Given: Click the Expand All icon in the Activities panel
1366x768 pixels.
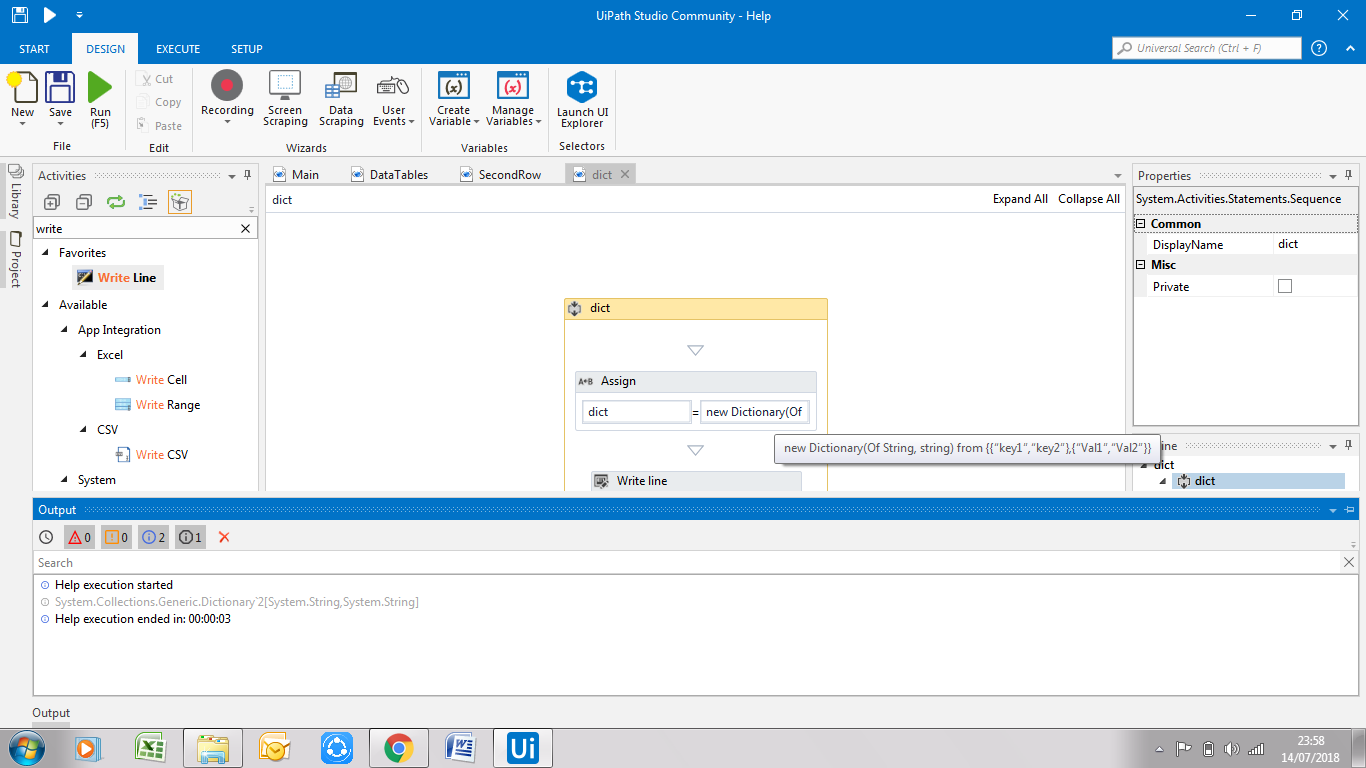Looking at the screenshot, I should 52,202.
